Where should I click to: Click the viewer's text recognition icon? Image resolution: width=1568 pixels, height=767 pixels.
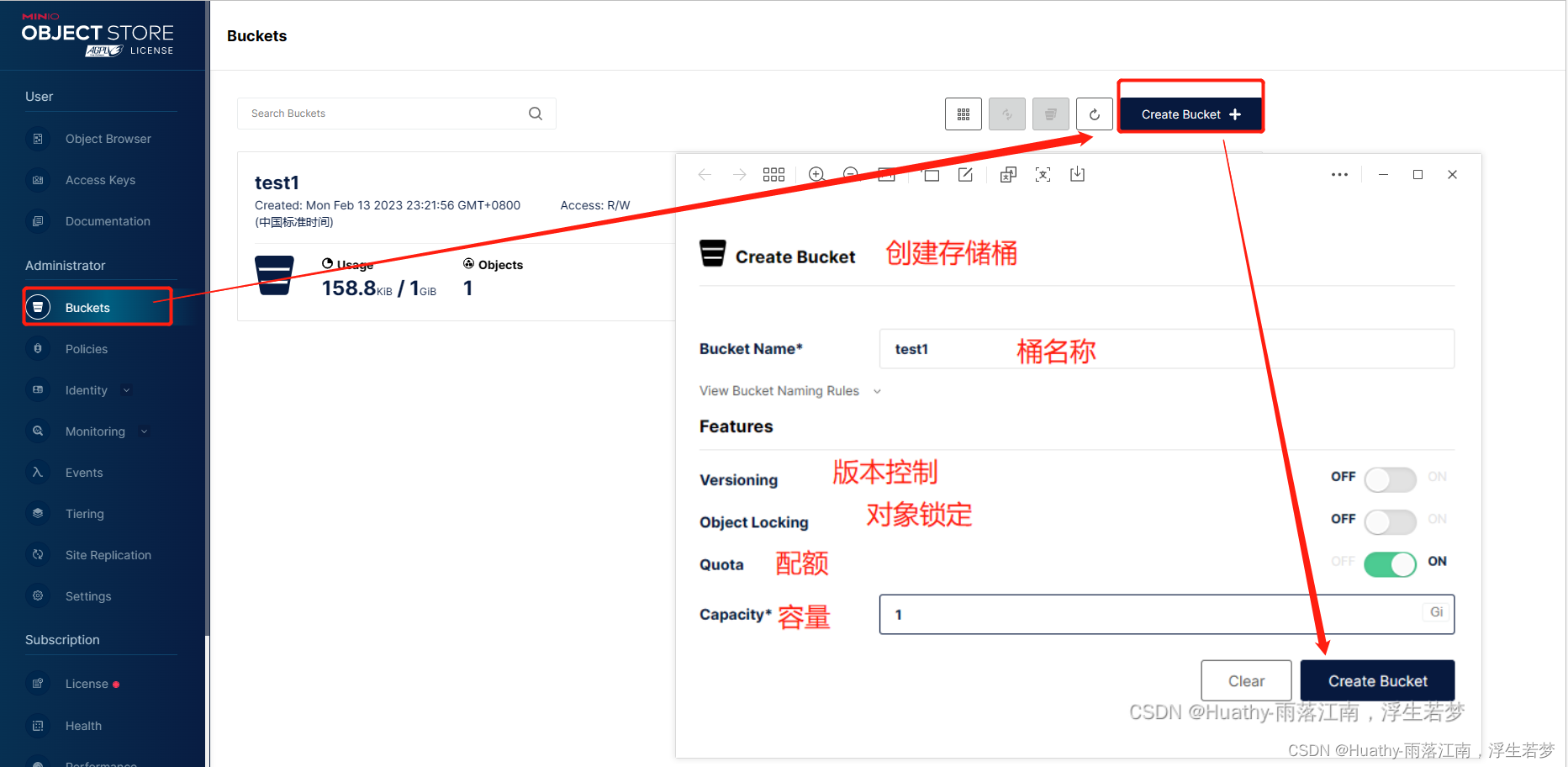1043,174
